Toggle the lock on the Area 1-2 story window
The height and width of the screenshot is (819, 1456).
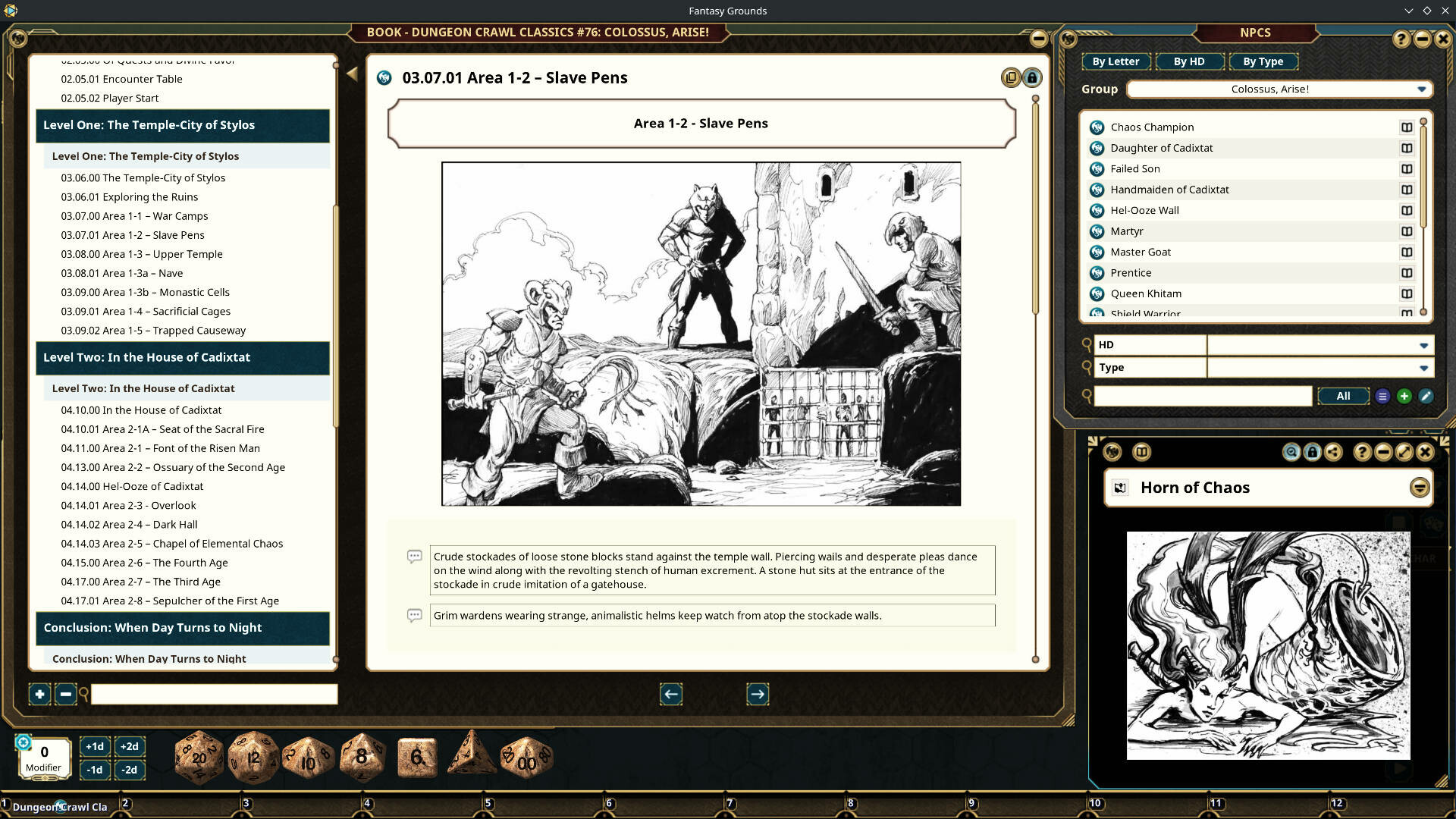1032,77
